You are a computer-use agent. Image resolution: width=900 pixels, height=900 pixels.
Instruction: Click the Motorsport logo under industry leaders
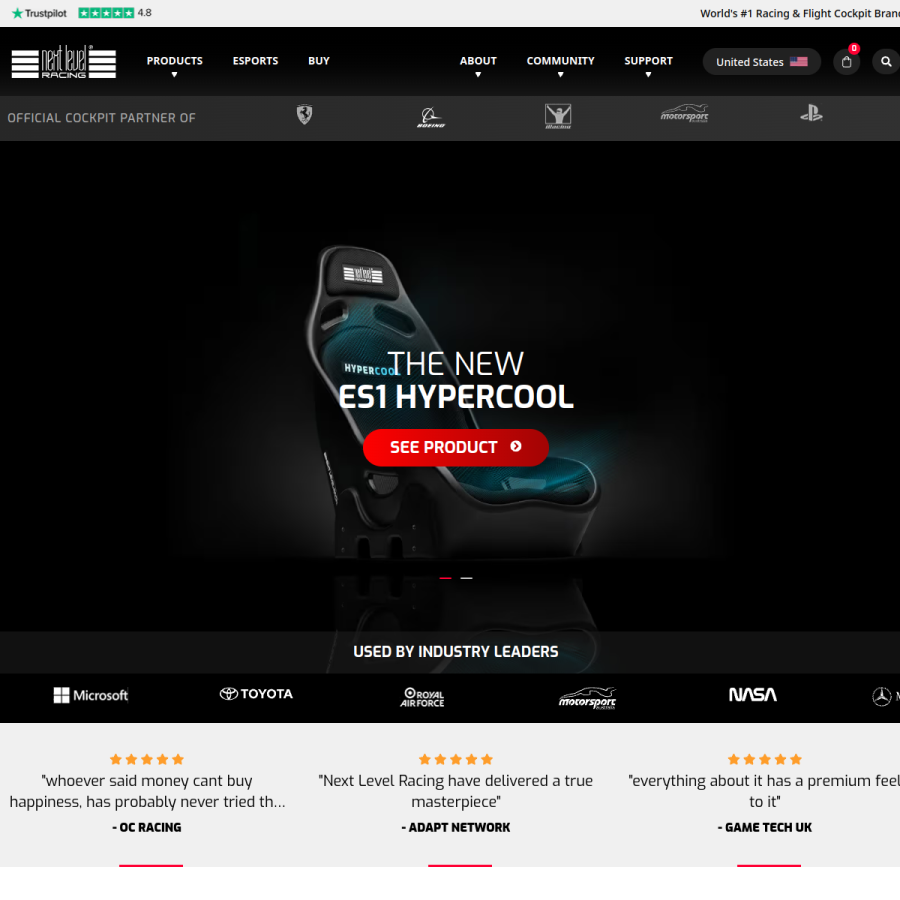587,698
